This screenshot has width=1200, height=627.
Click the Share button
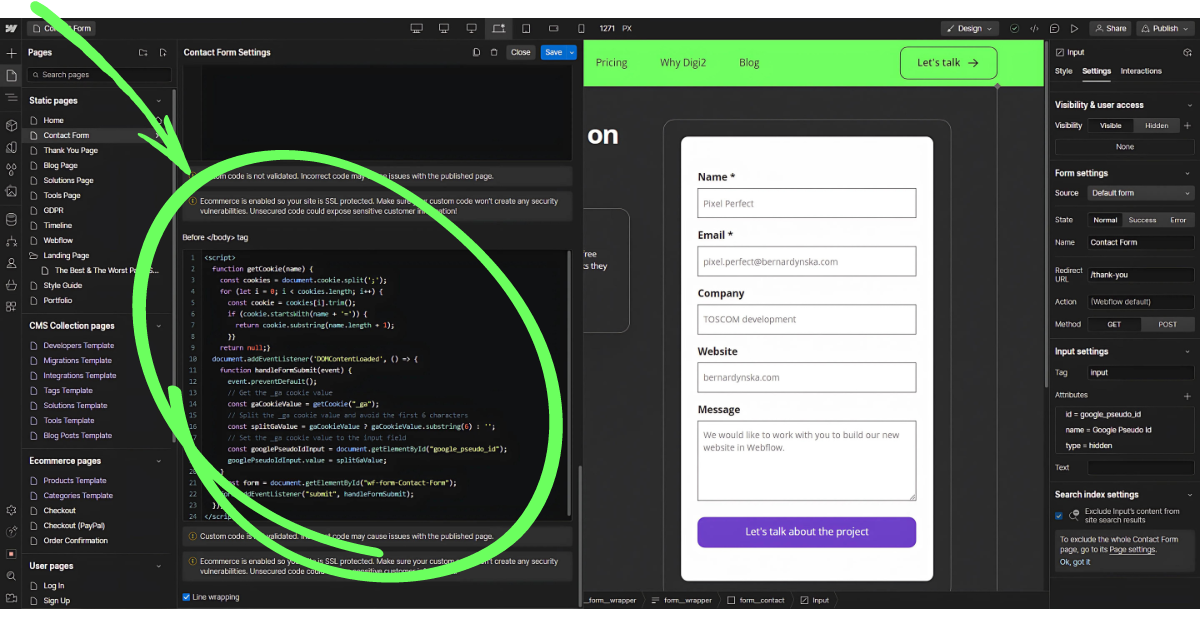[1110, 28]
